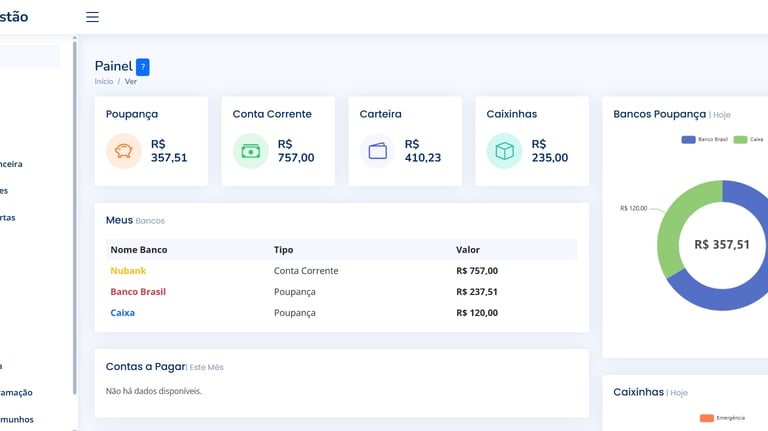Click the sidebar vertical scrollbar

75,200
